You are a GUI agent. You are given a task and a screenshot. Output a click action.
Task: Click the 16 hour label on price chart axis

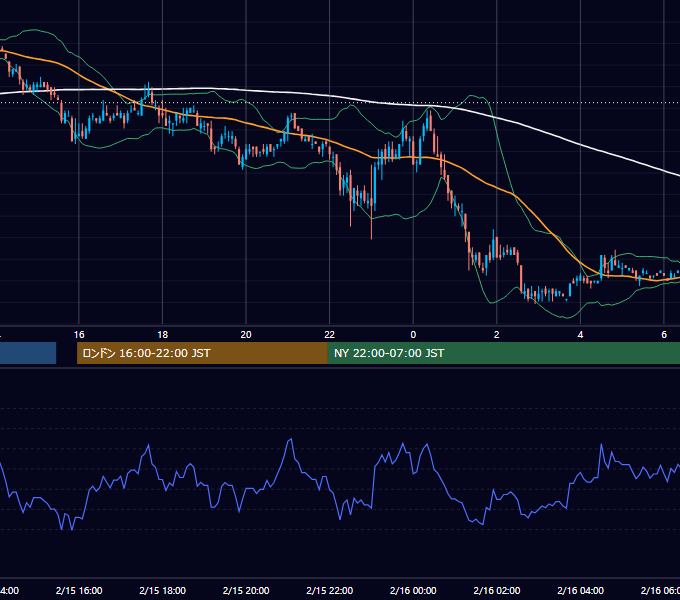79,335
